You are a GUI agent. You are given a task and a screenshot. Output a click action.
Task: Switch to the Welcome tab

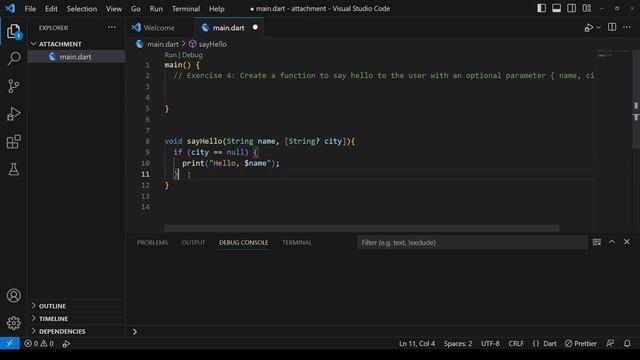(160, 28)
